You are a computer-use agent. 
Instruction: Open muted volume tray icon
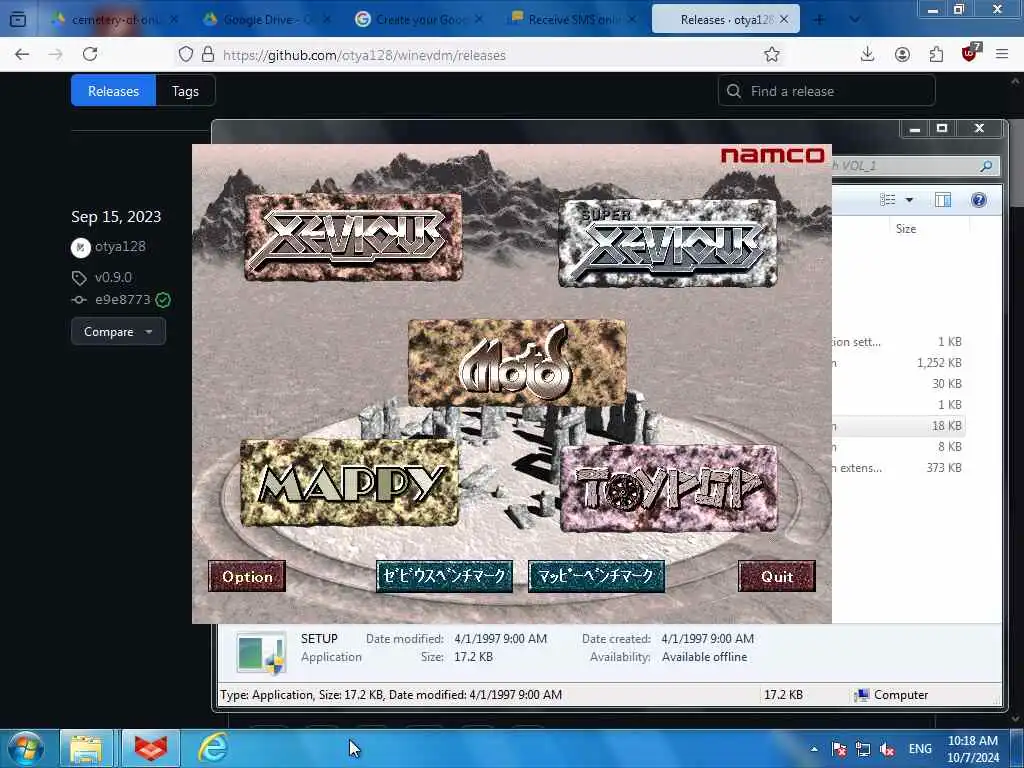click(x=887, y=749)
